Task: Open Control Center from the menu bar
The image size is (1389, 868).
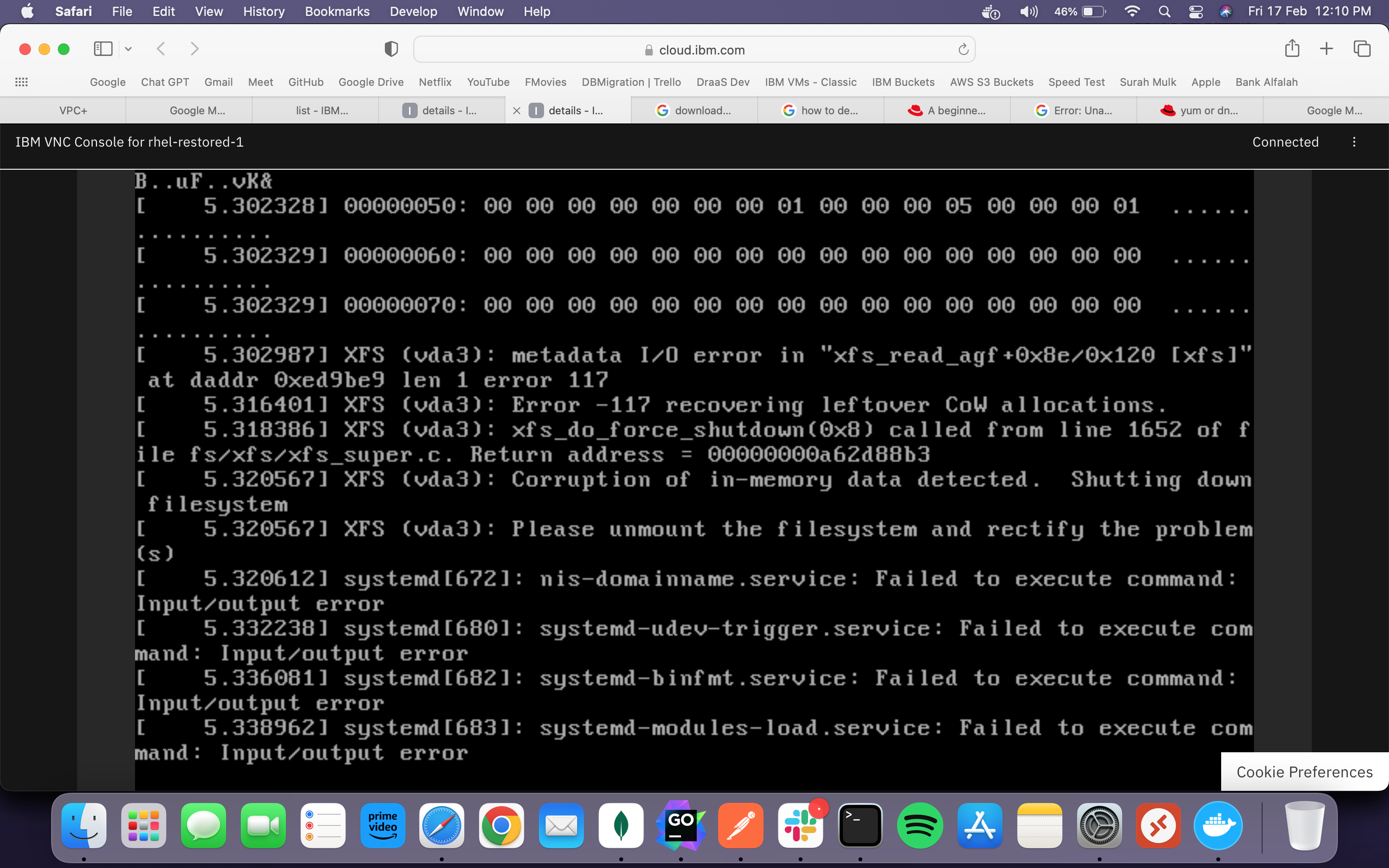Action: point(1196,12)
